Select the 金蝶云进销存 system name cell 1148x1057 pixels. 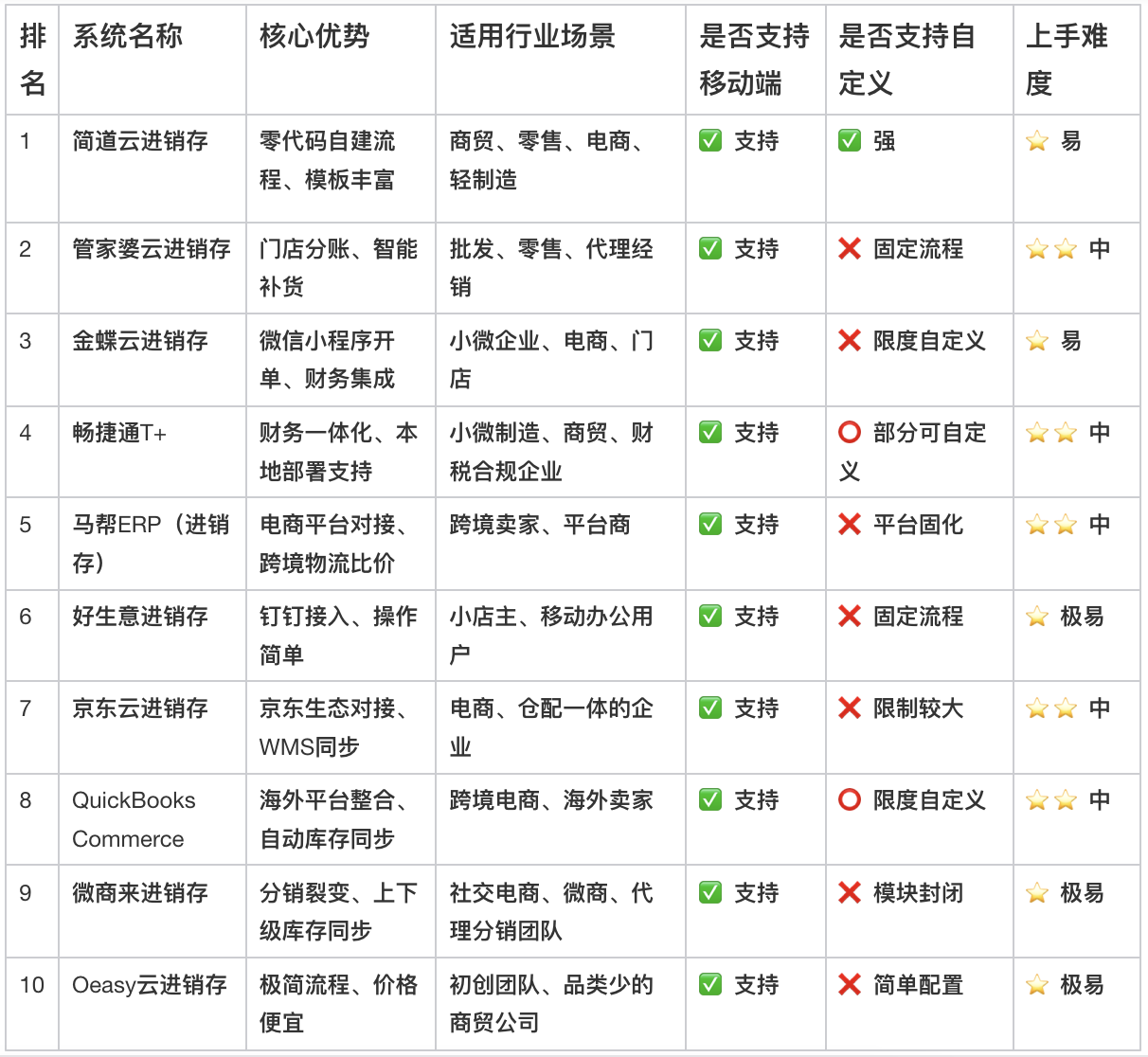152,360
